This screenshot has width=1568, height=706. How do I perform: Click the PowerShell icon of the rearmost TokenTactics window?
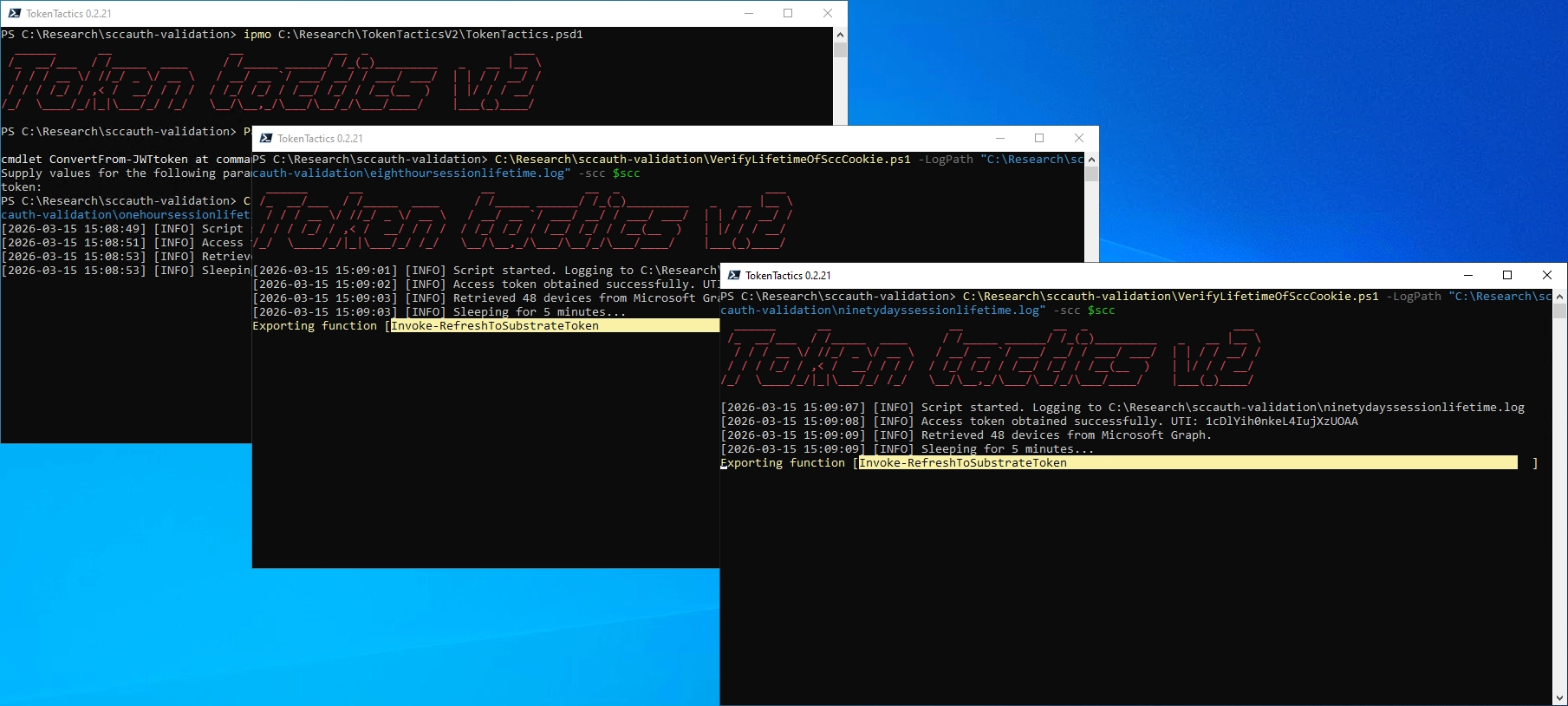pyautogui.click(x=15, y=13)
